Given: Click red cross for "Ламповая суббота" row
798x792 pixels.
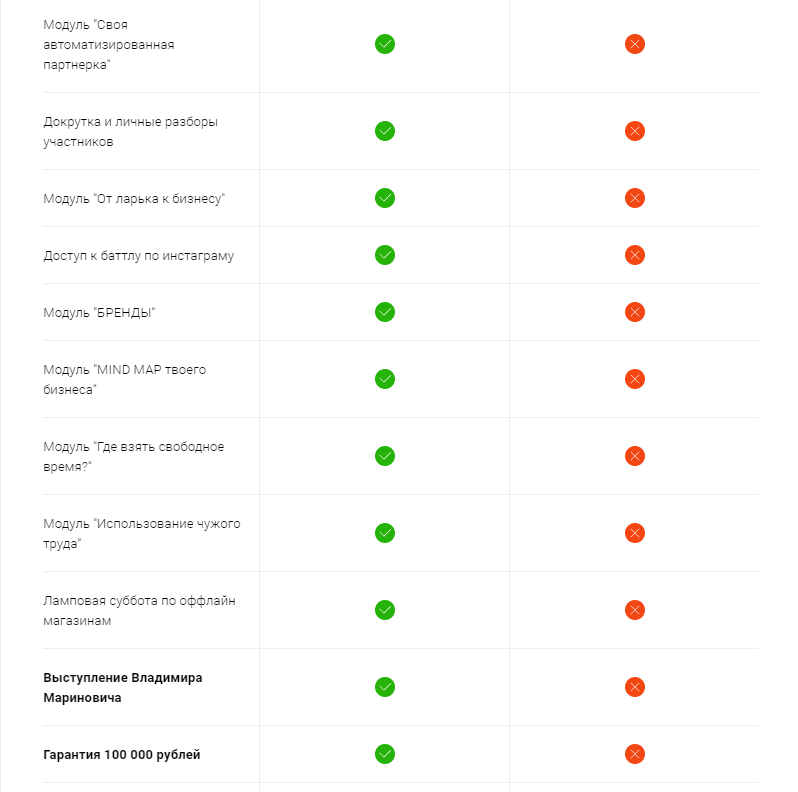Looking at the screenshot, I should tap(634, 610).
